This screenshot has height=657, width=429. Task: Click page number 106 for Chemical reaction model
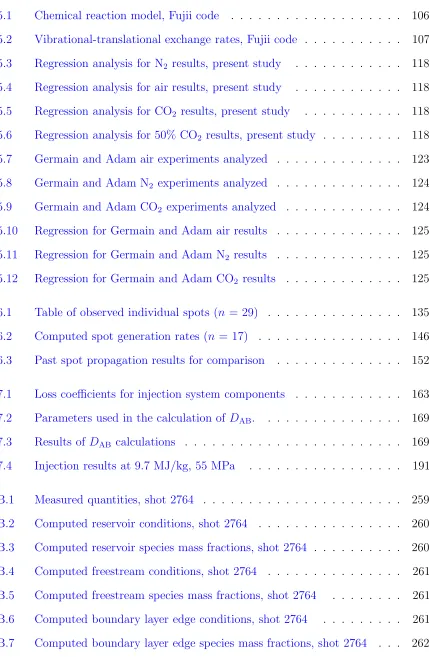[420, 16]
